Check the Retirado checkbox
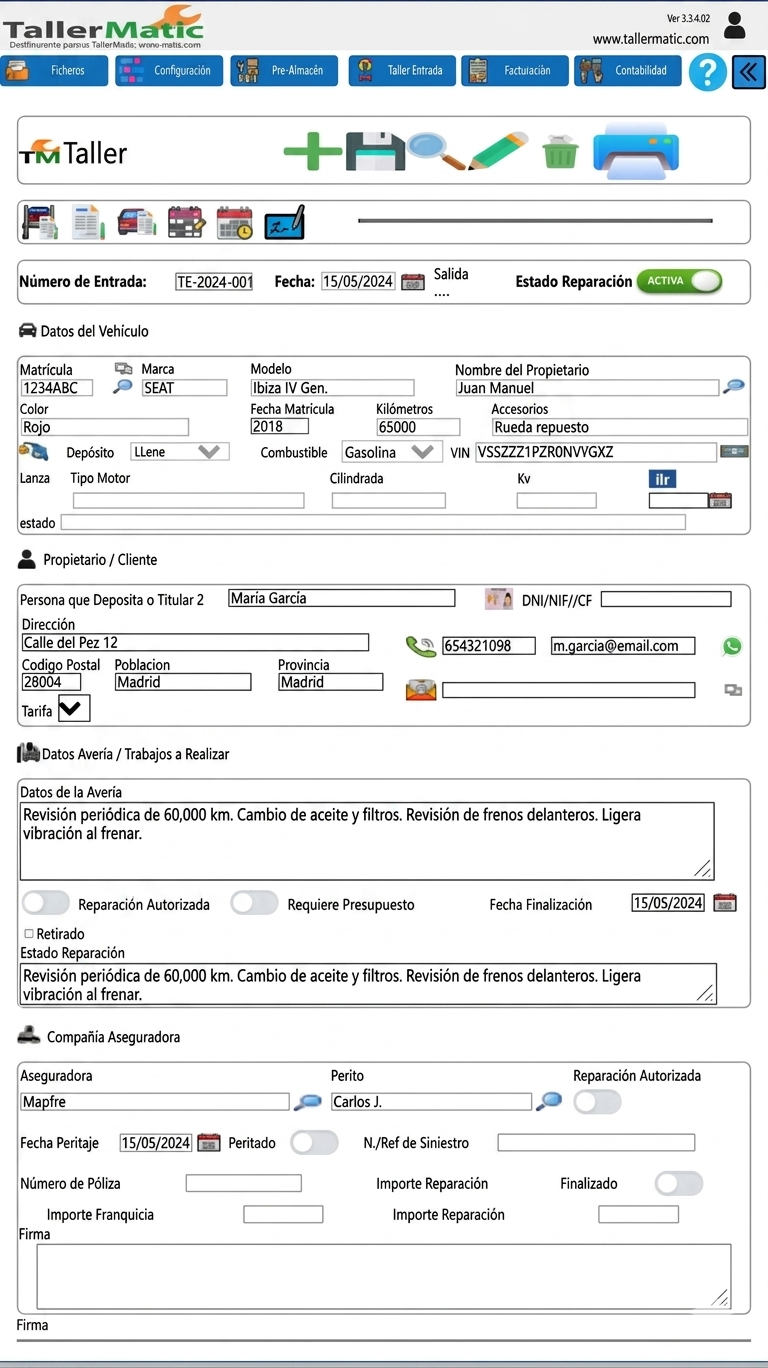The width and height of the screenshot is (768, 1368). coord(28,934)
